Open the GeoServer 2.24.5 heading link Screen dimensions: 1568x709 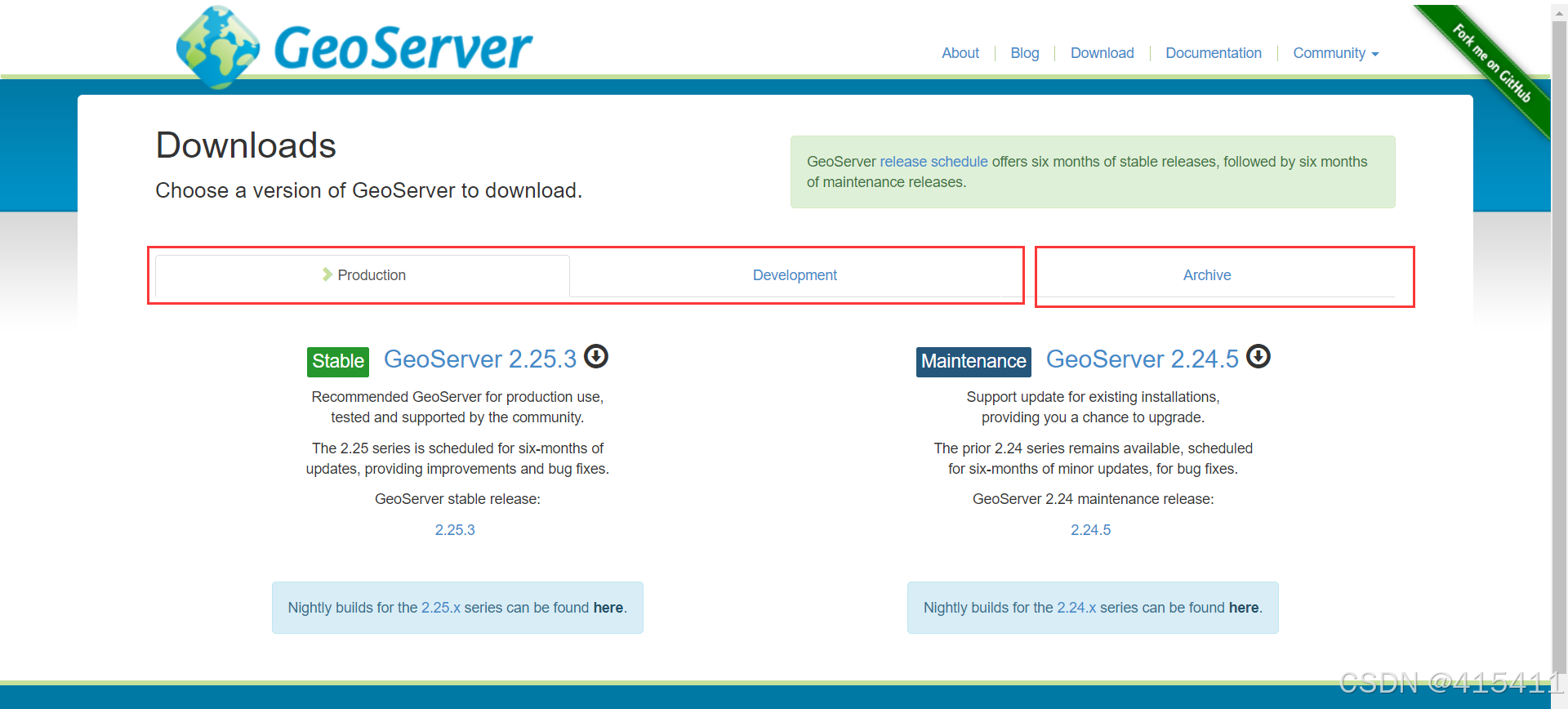coord(1143,359)
